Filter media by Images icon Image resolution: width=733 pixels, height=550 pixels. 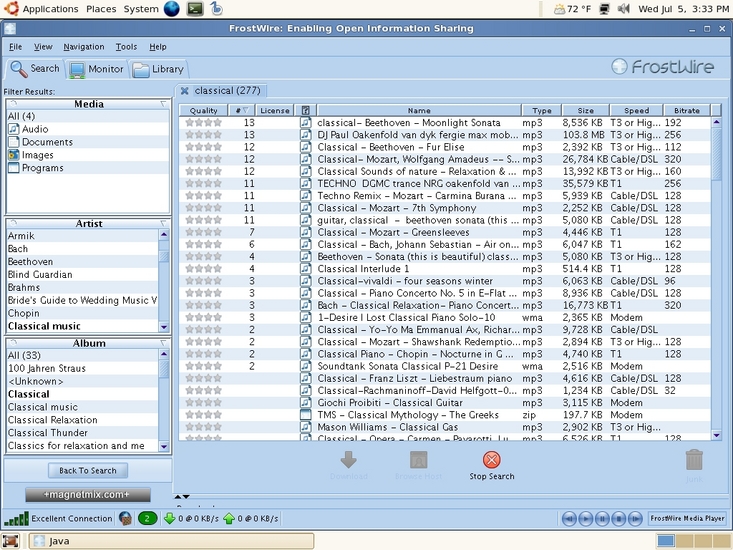[x=14, y=155]
